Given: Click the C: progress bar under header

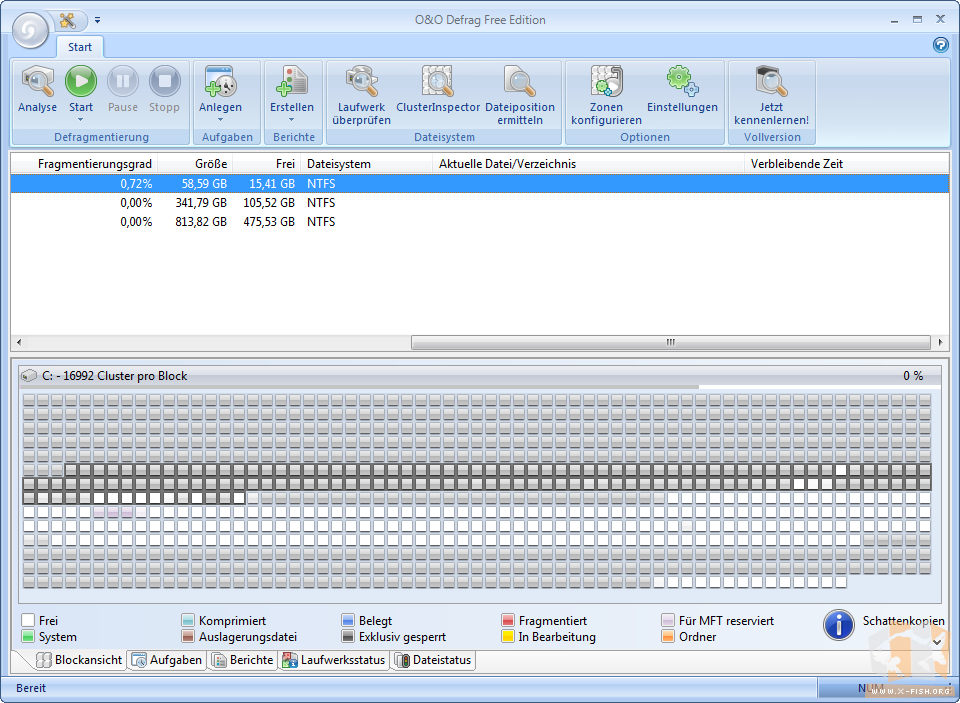Looking at the screenshot, I should coord(480,387).
